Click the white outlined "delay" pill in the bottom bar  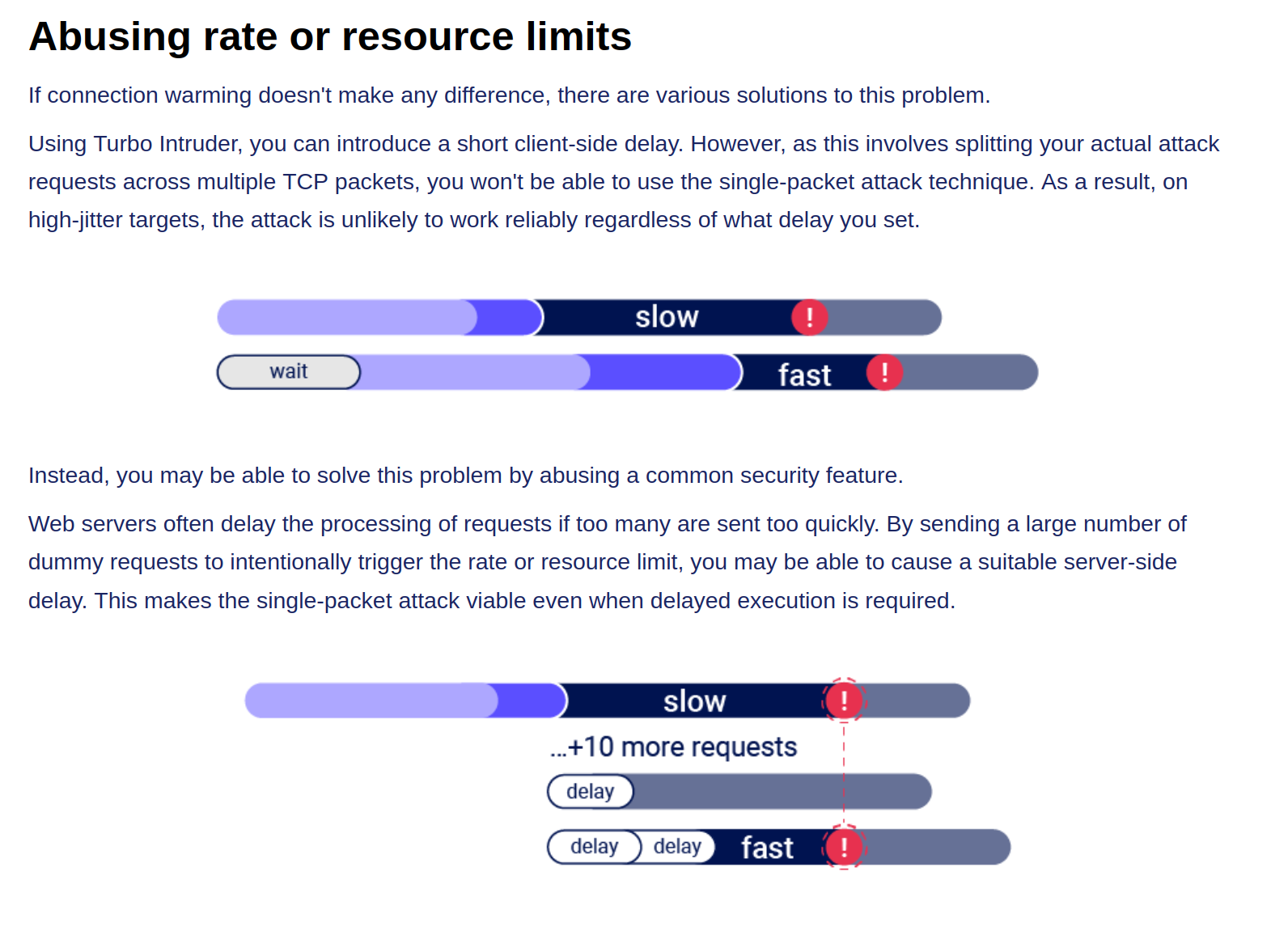tap(594, 847)
